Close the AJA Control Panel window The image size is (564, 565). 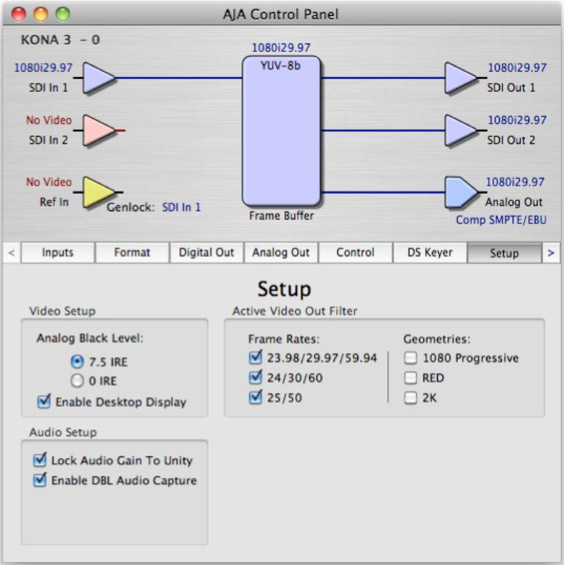(x=19, y=14)
